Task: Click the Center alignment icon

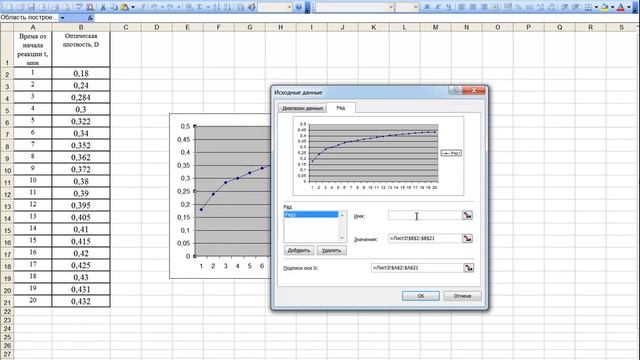Action: tap(473, 7)
